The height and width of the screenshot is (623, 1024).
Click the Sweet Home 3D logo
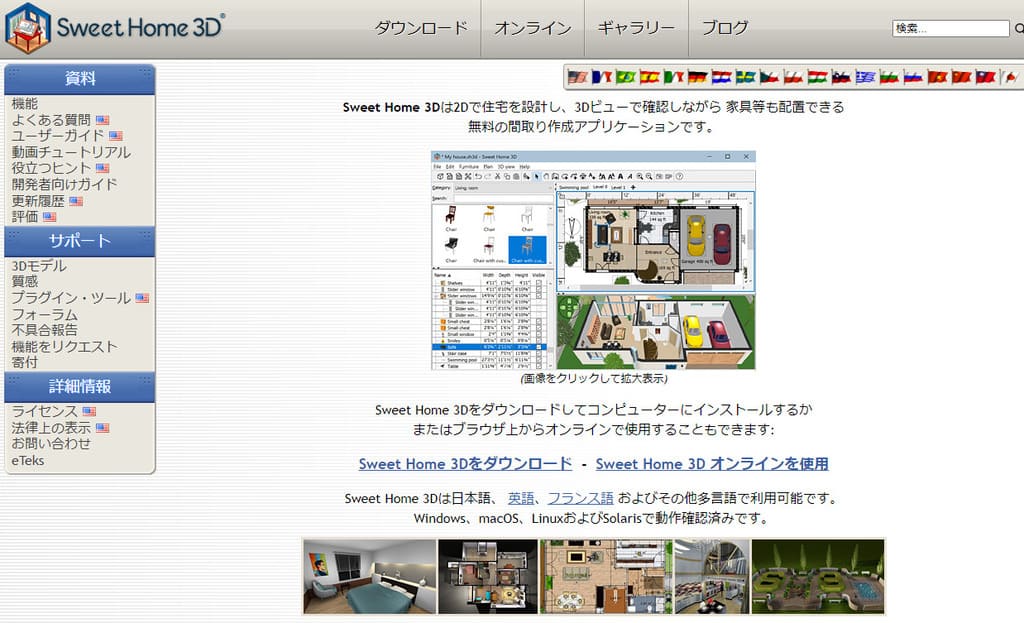114,28
